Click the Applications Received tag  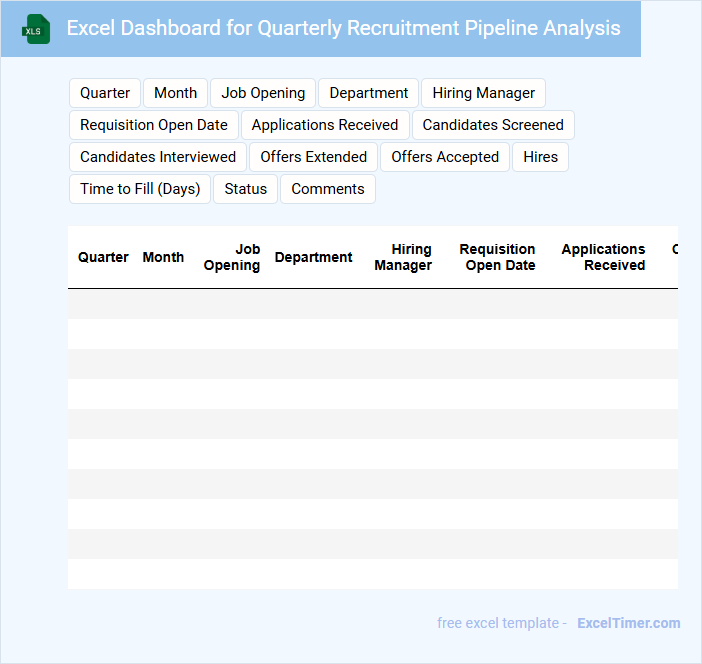[325, 125]
